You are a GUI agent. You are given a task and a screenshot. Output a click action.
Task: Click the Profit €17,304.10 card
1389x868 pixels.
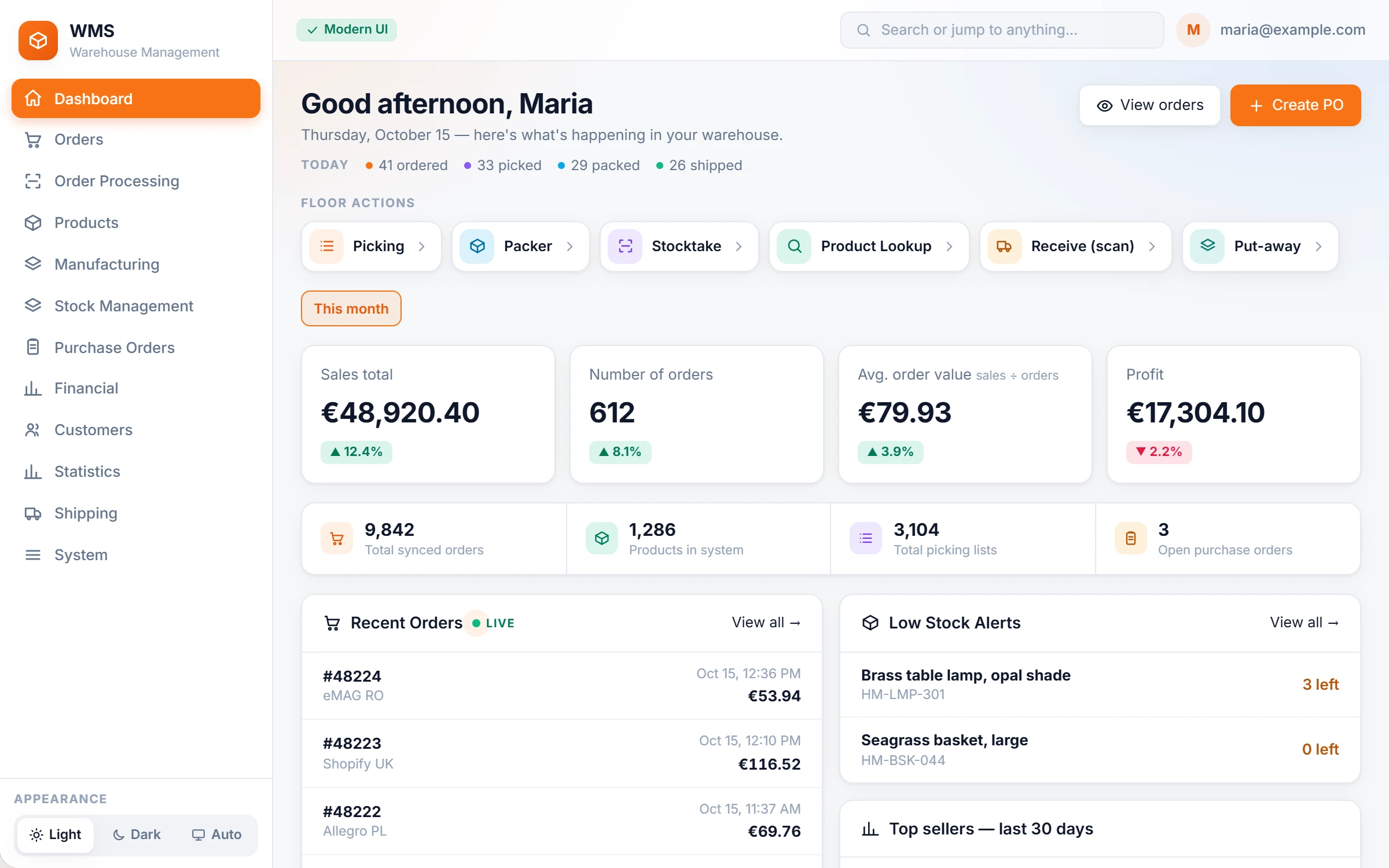coord(1233,414)
